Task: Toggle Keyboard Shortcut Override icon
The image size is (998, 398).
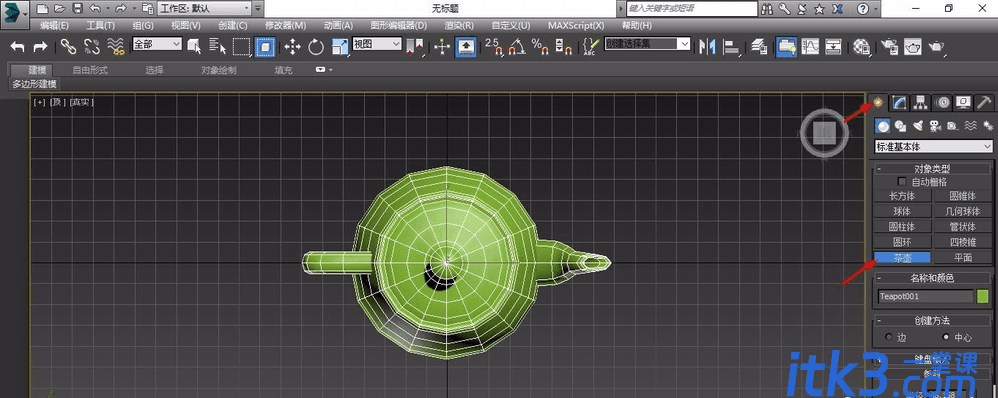Action: click(x=466, y=46)
